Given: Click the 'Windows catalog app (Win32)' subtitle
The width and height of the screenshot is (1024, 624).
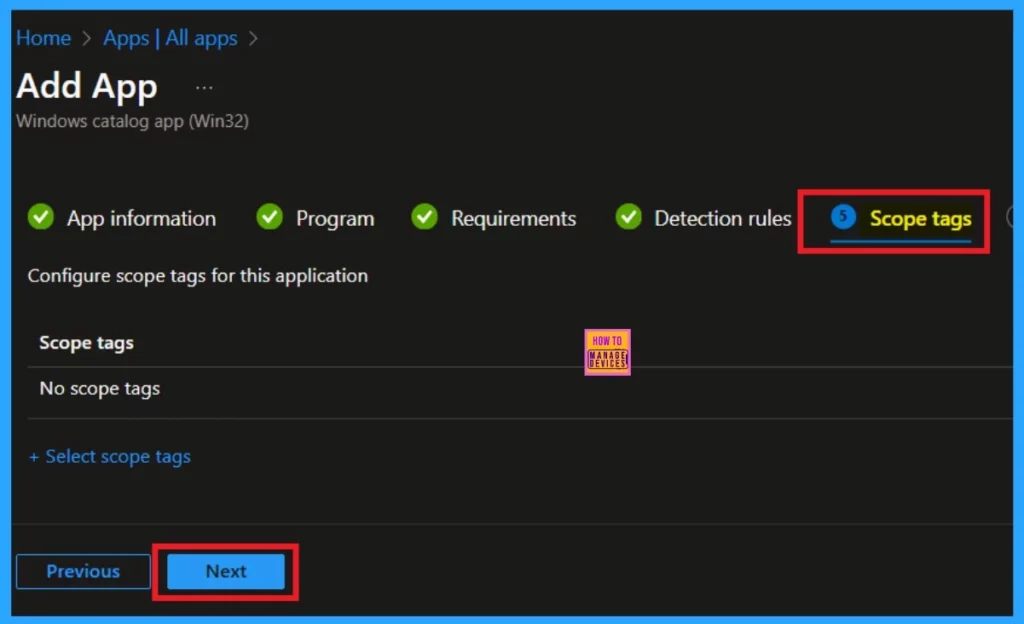Looking at the screenshot, I should coord(132,121).
